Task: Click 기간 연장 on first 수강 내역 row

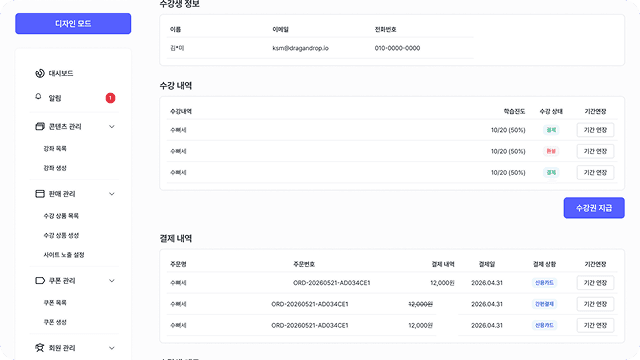Action: 595,130
